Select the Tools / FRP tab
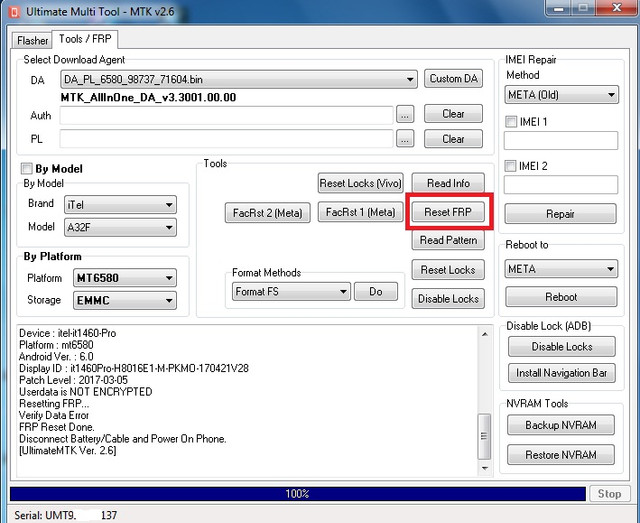Image resolution: width=640 pixels, height=523 pixels. [85, 39]
